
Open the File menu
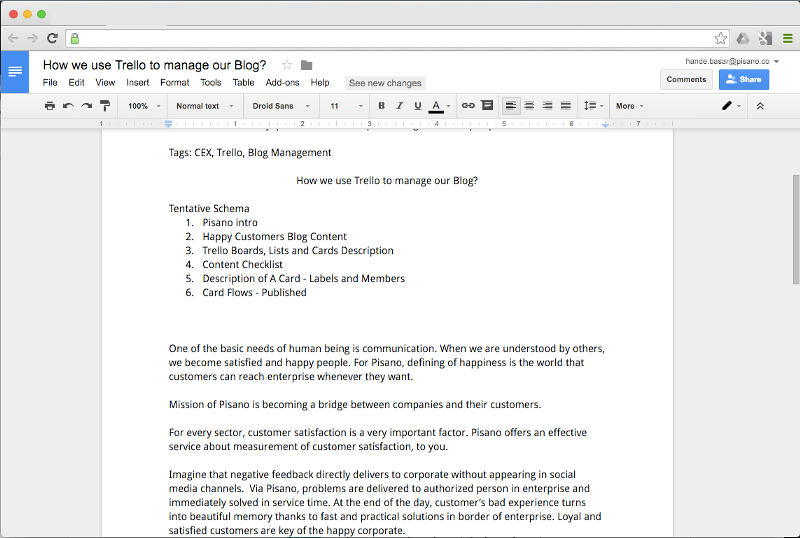(x=50, y=83)
